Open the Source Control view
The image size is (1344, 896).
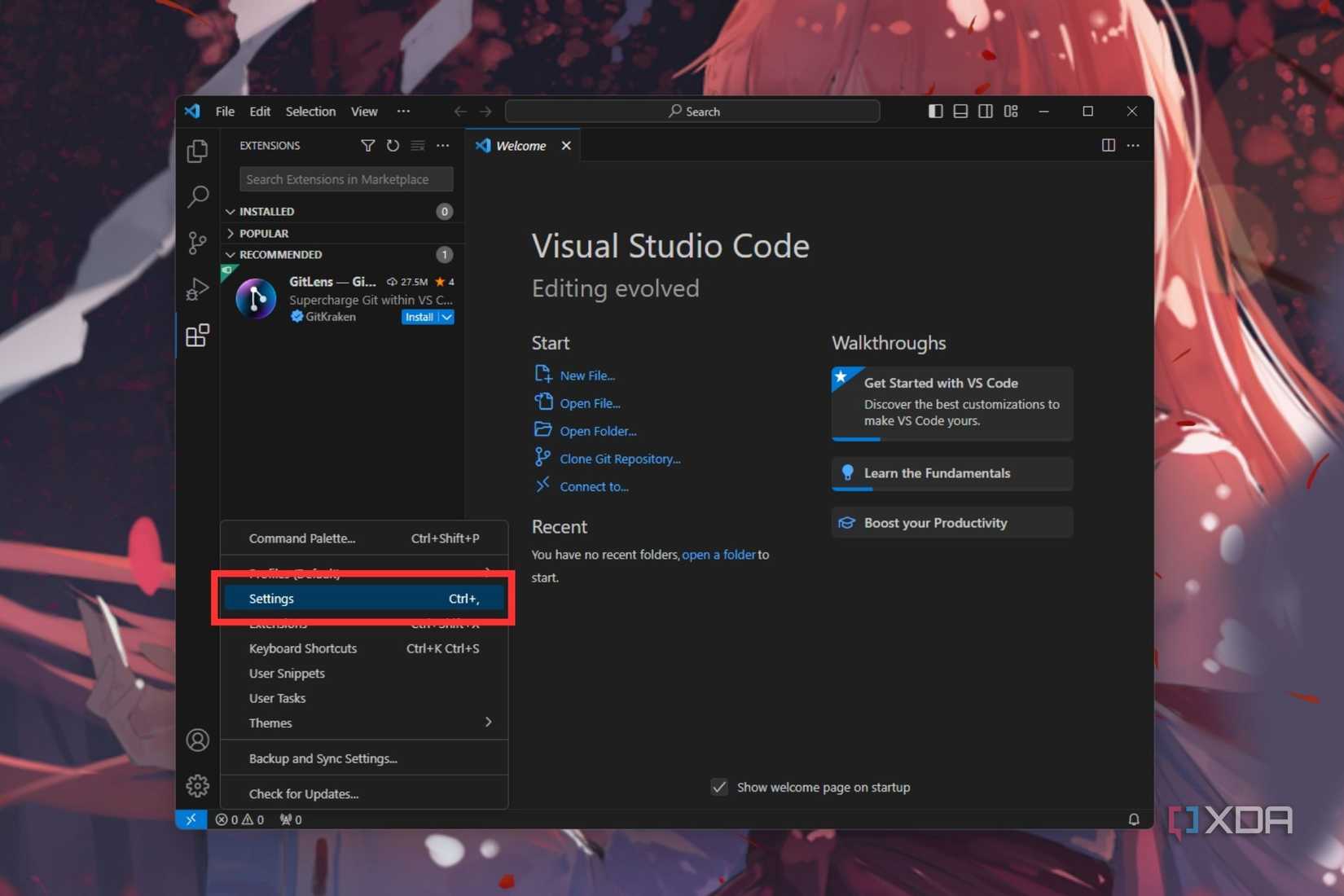(197, 243)
